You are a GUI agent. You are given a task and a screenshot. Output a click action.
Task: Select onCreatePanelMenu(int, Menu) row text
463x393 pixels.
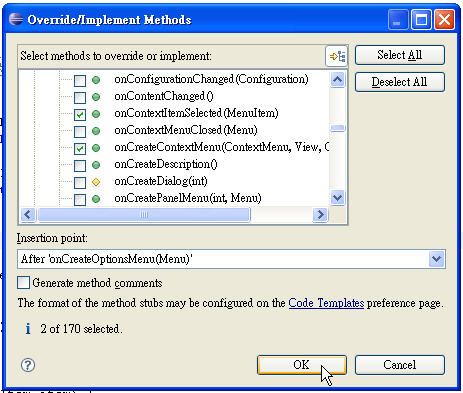[x=188, y=198]
